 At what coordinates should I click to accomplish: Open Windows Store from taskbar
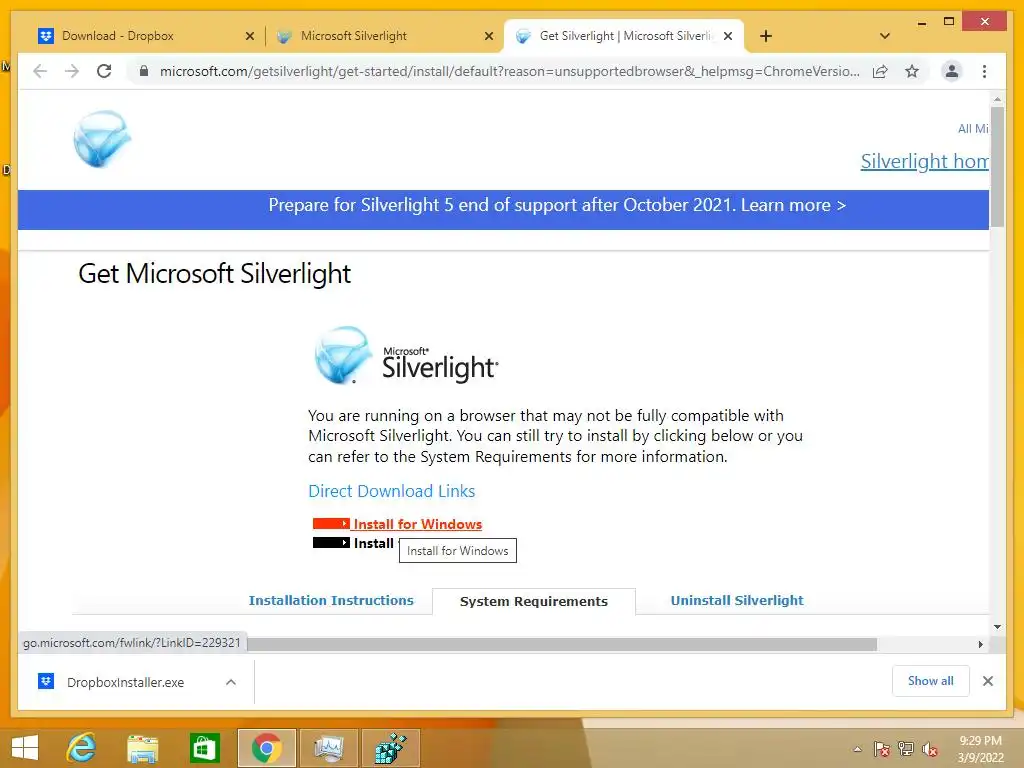(x=204, y=748)
